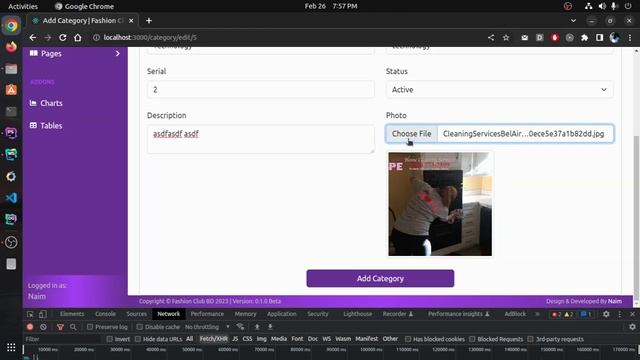Check 3rd-party requests box

(x=531, y=339)
